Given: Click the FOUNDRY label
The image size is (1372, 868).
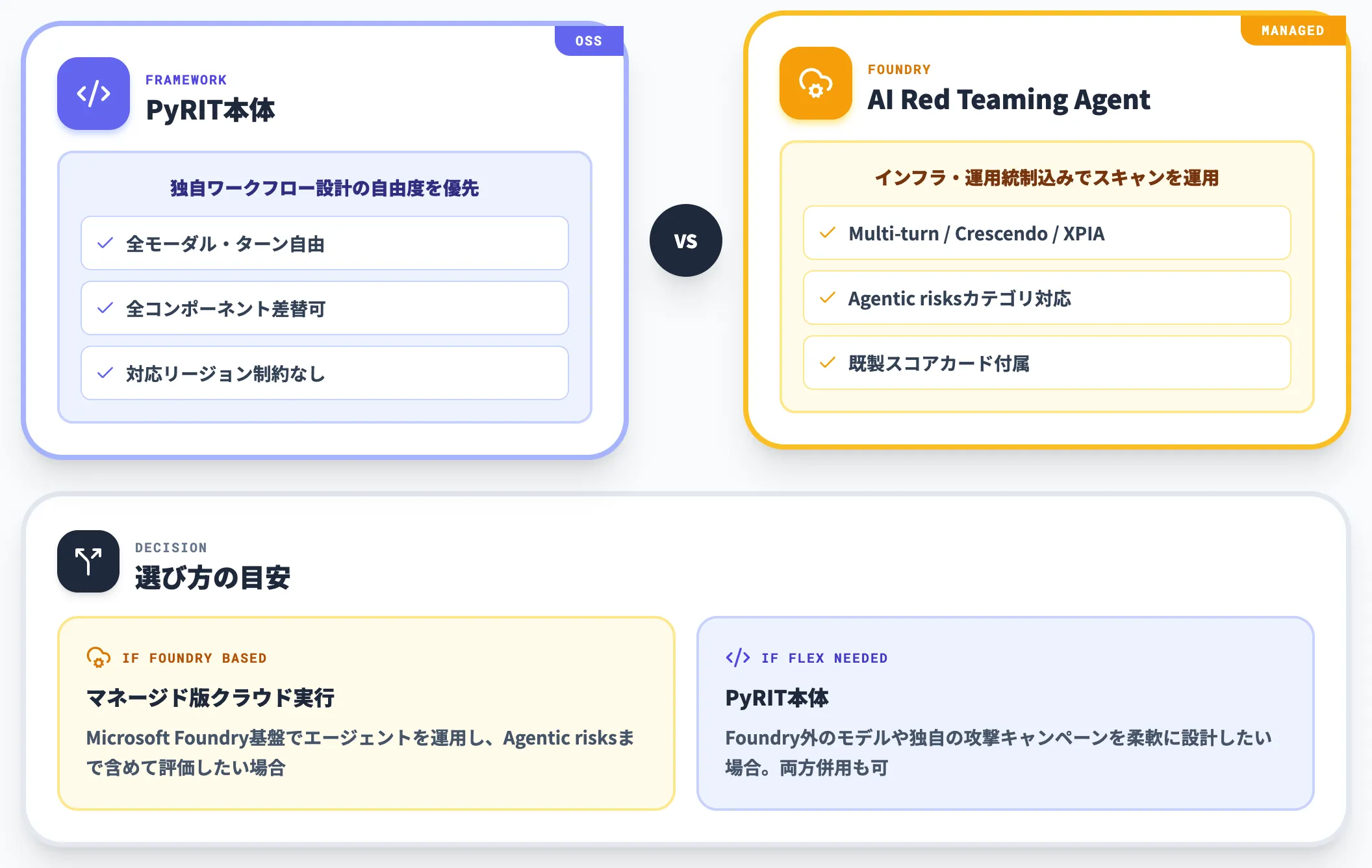Looking at the screenshot, I should (899, 70).
